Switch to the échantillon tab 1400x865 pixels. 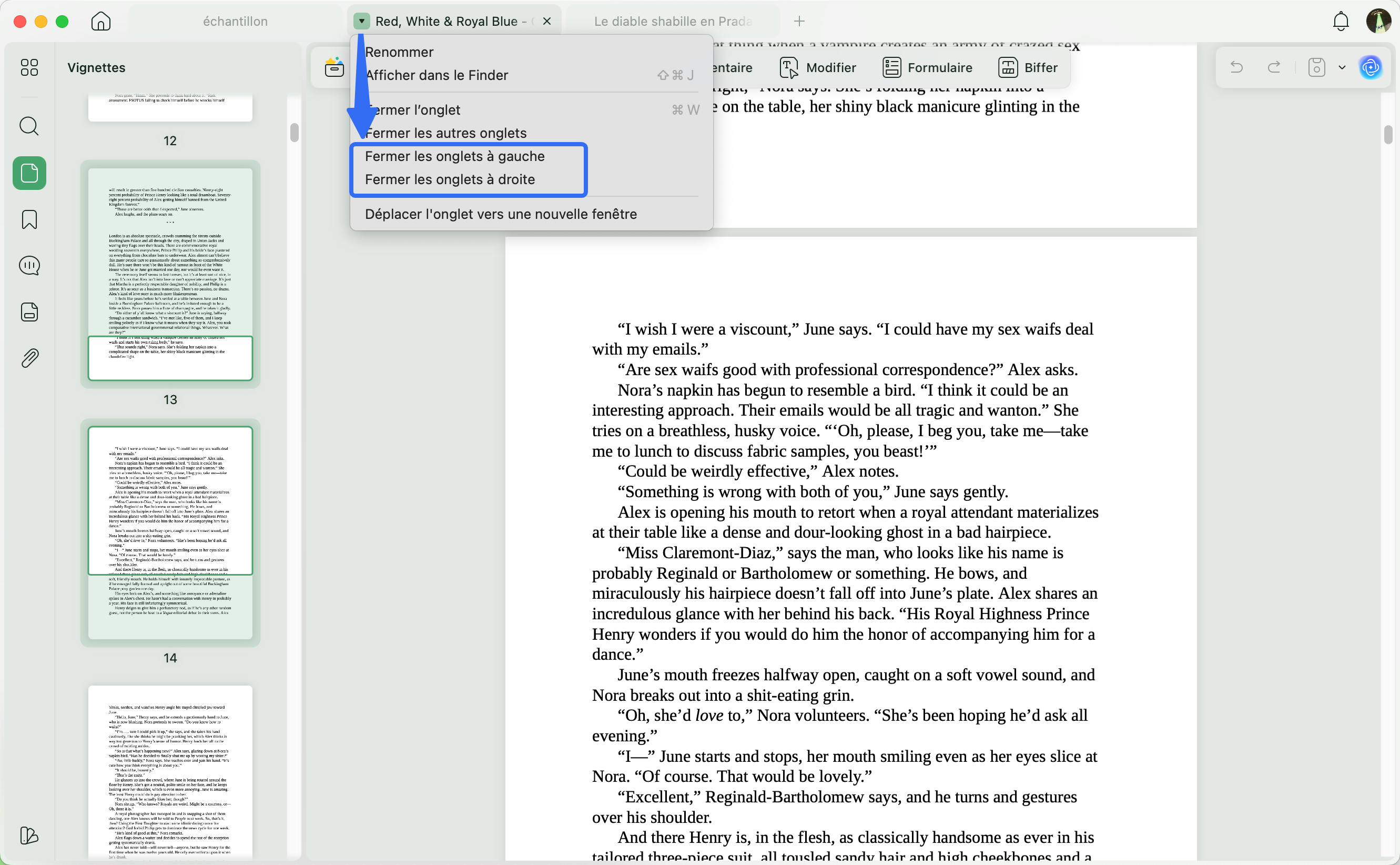tap(235, 21)
